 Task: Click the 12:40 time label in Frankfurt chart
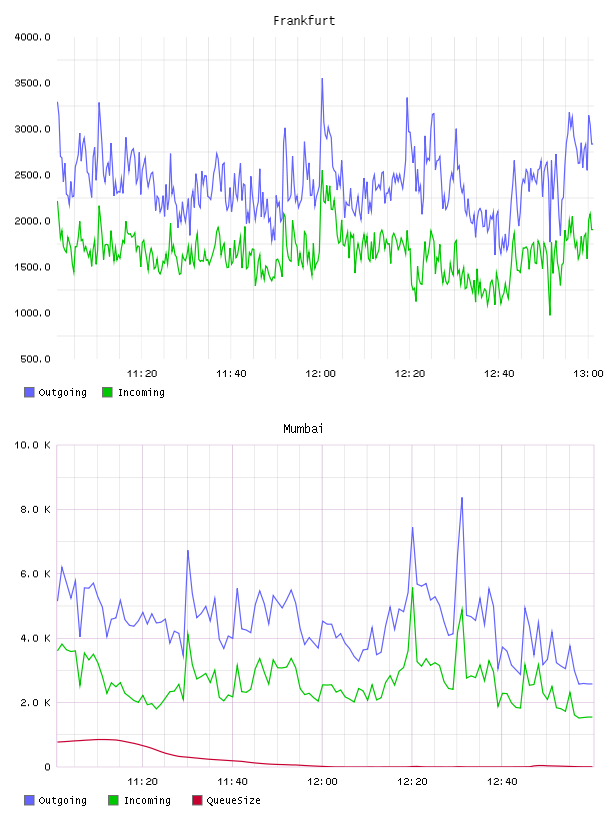pyautogui.click(x=499, y=374)
